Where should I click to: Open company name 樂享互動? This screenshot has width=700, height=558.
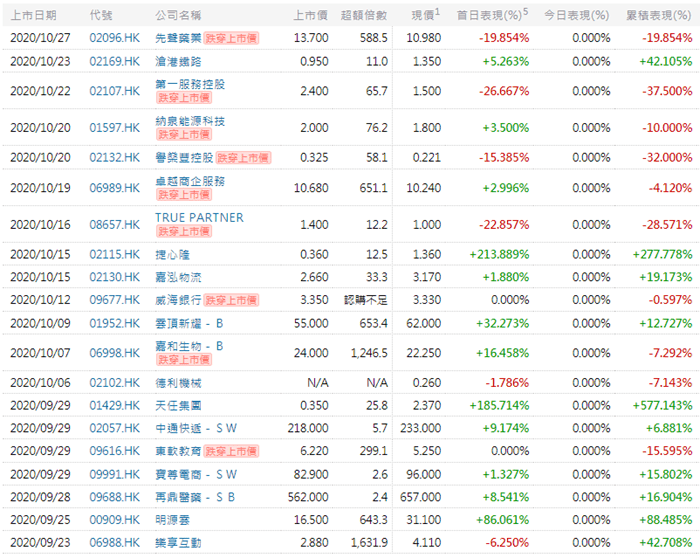[178, 543]
